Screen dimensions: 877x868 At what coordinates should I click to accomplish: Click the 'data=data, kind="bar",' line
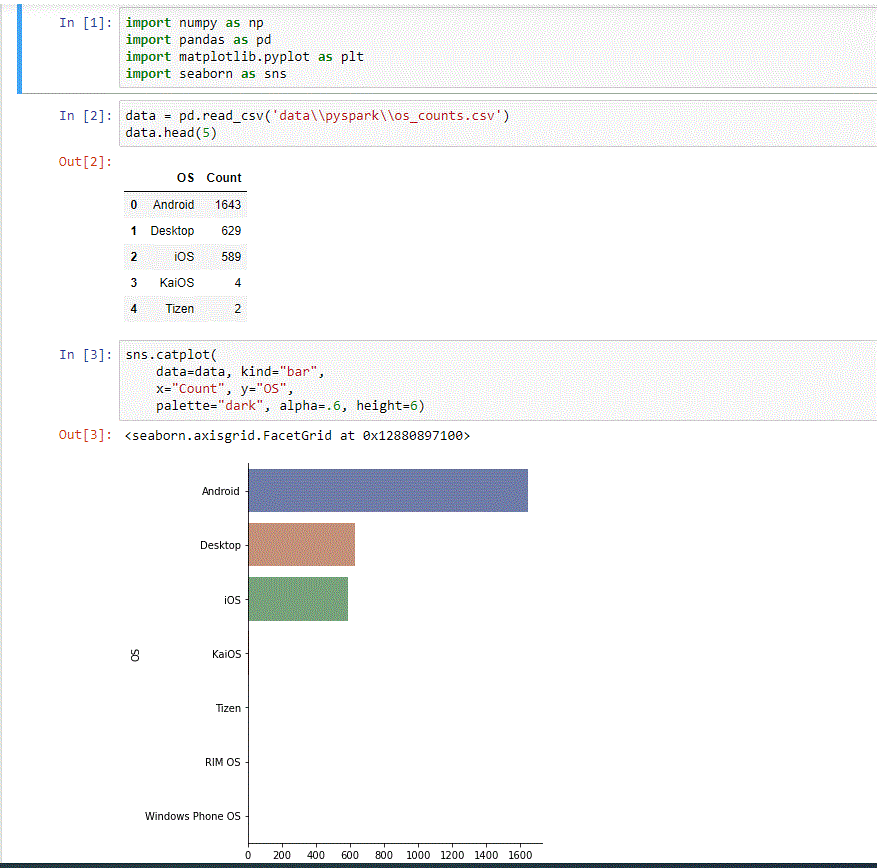tap(240, 372)
